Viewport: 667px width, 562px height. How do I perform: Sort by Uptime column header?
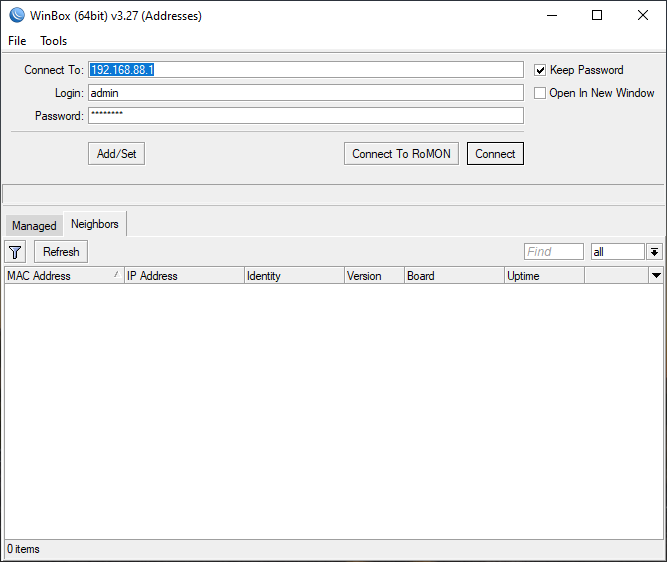tap(544, 276)
